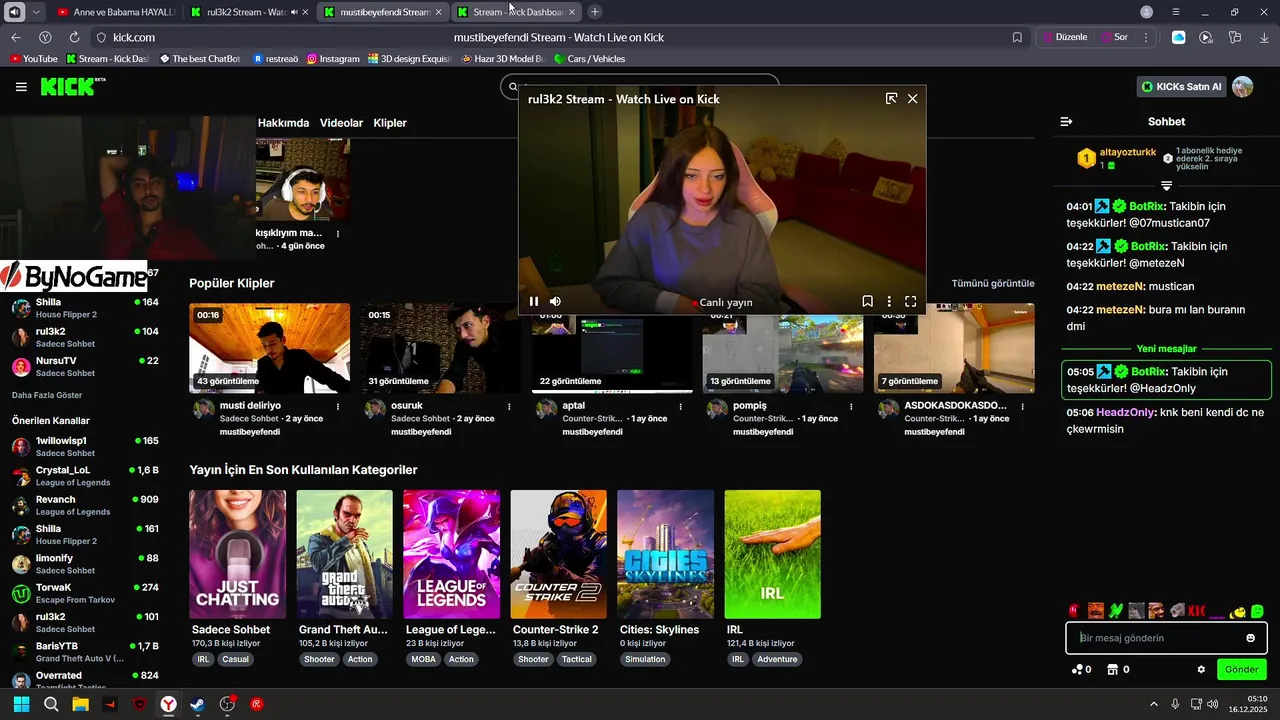
Task: Click the Tümünü görüntüle link
Action: pos(993,284)
